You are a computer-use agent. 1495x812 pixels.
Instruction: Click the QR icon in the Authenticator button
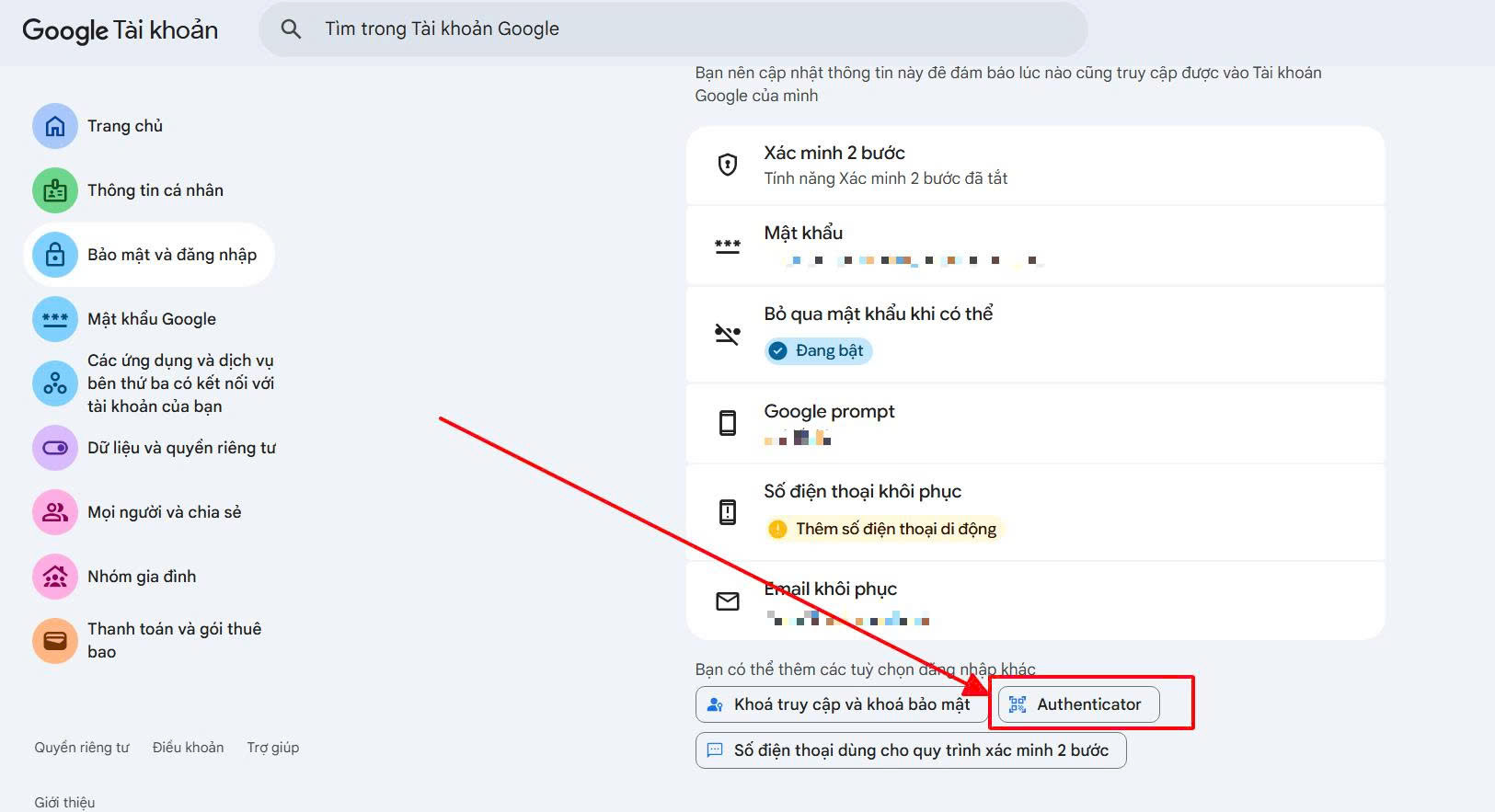(1018, 704)
